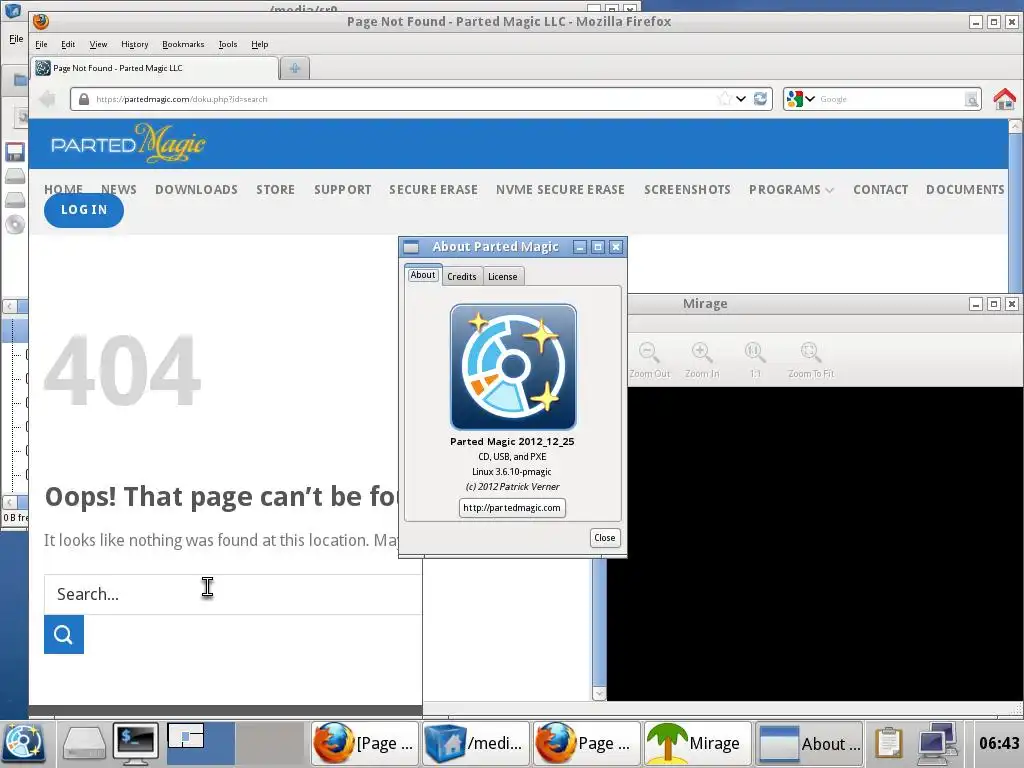Open the SCREENSHOTS navigation link
This screenshot has height=768, width=1024.
click(x=687, y=189)
